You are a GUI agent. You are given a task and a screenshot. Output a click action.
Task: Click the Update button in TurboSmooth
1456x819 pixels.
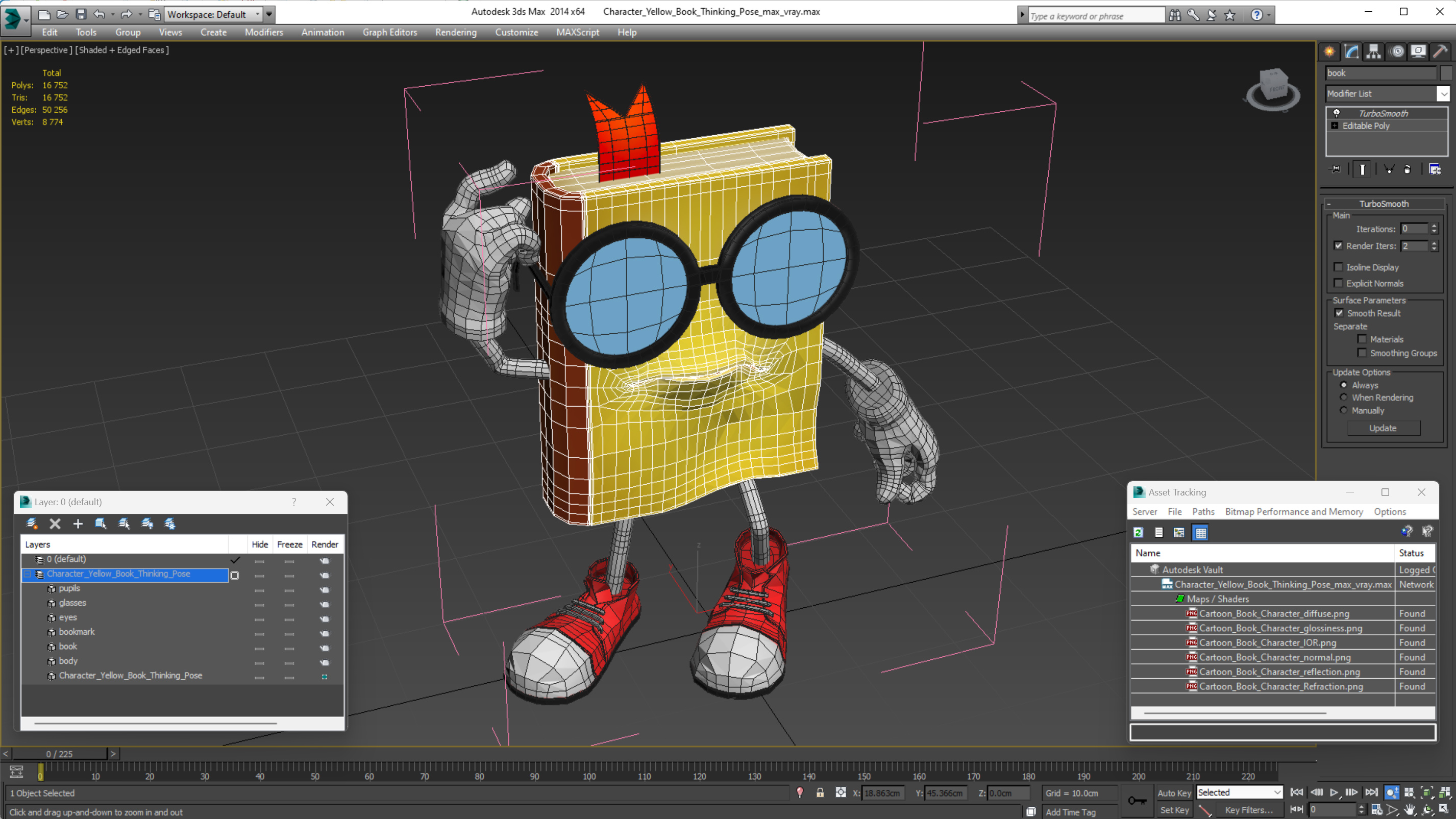click(1383, 428)
